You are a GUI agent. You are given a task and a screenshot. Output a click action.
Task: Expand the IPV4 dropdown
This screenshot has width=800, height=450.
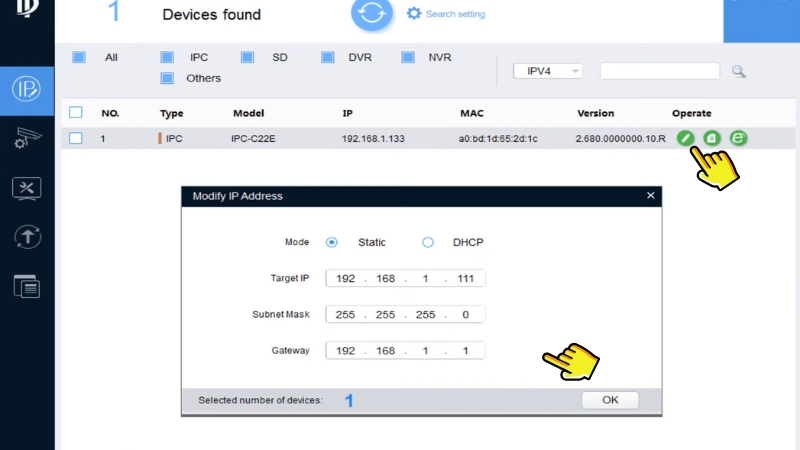point(547,71)
